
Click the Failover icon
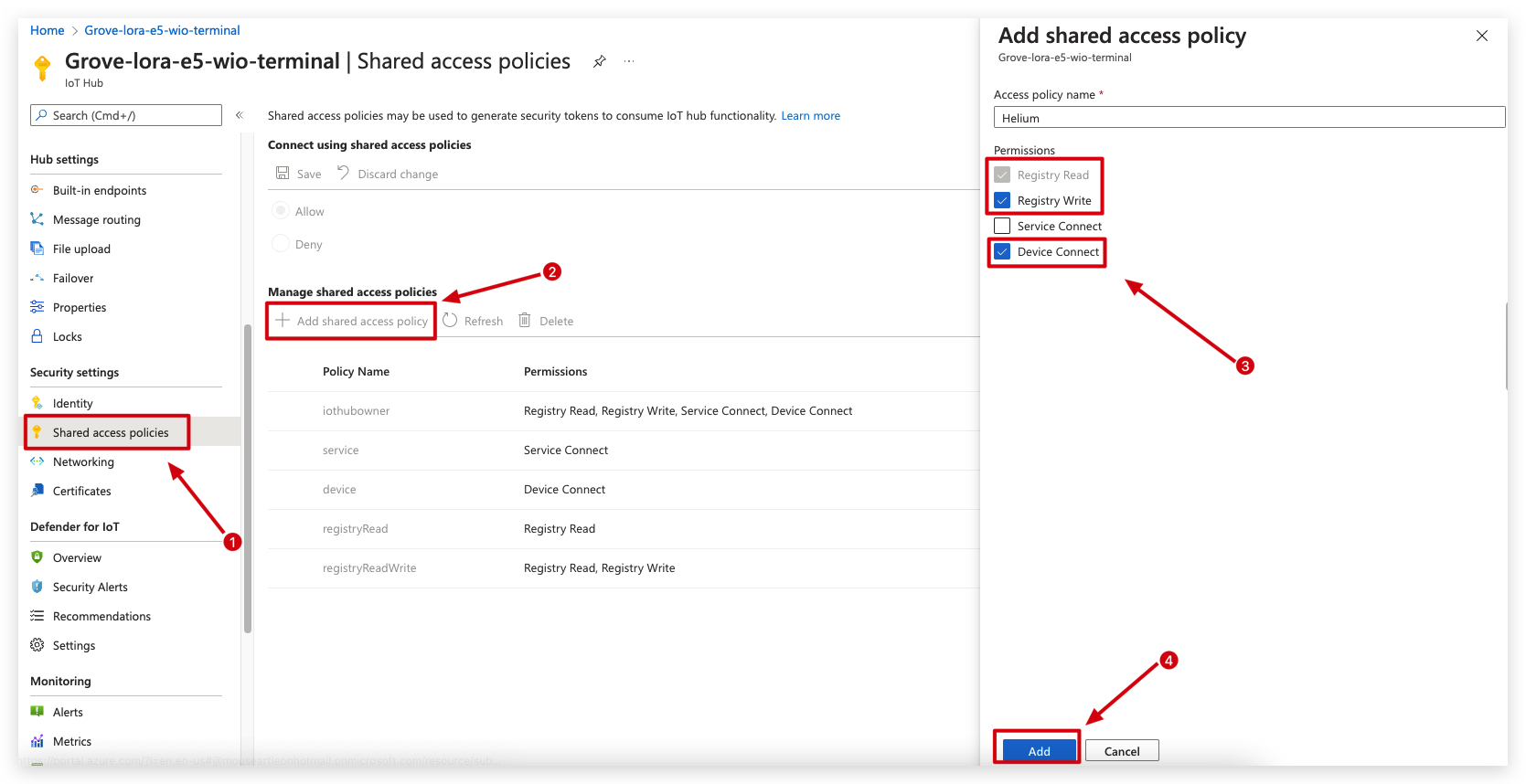pyautogui.click(x=37, y=278)
